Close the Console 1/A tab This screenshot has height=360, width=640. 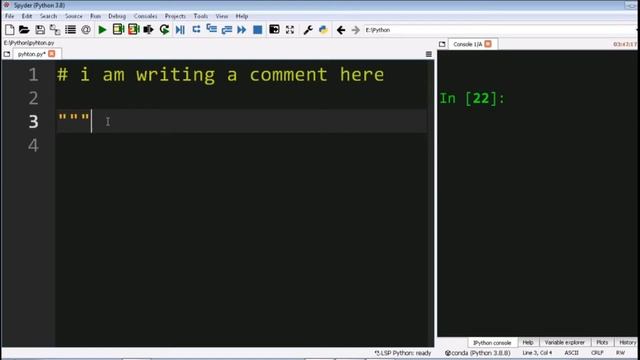click(x=488, y=44)
